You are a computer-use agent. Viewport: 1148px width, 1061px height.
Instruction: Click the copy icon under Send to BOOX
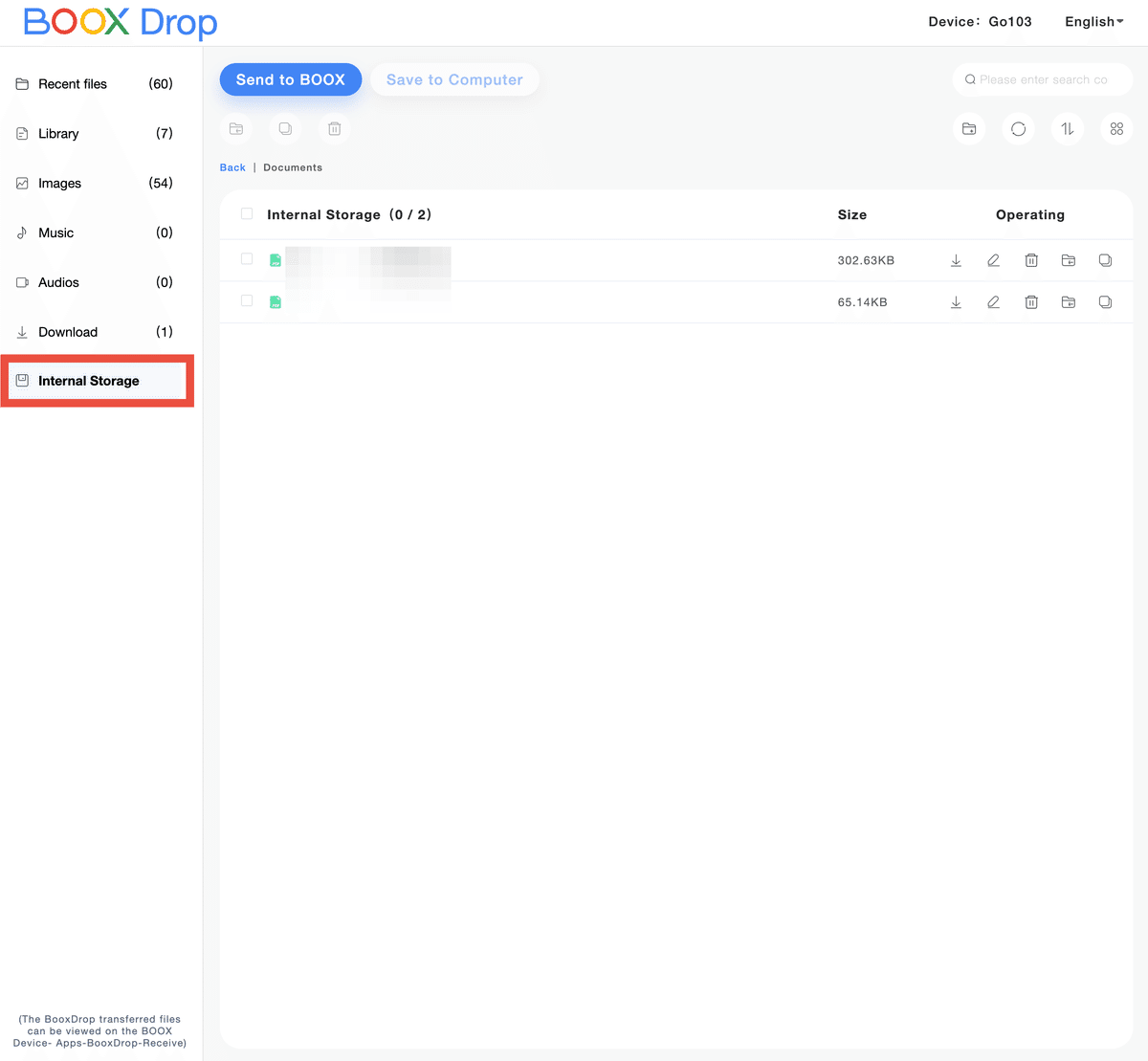click(x=285, y=128)
